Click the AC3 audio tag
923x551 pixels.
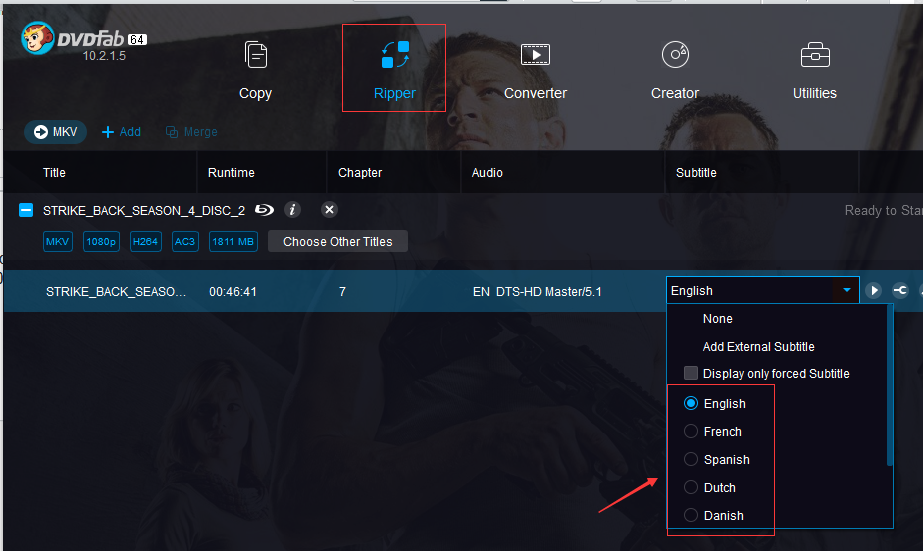click(185, 241)
